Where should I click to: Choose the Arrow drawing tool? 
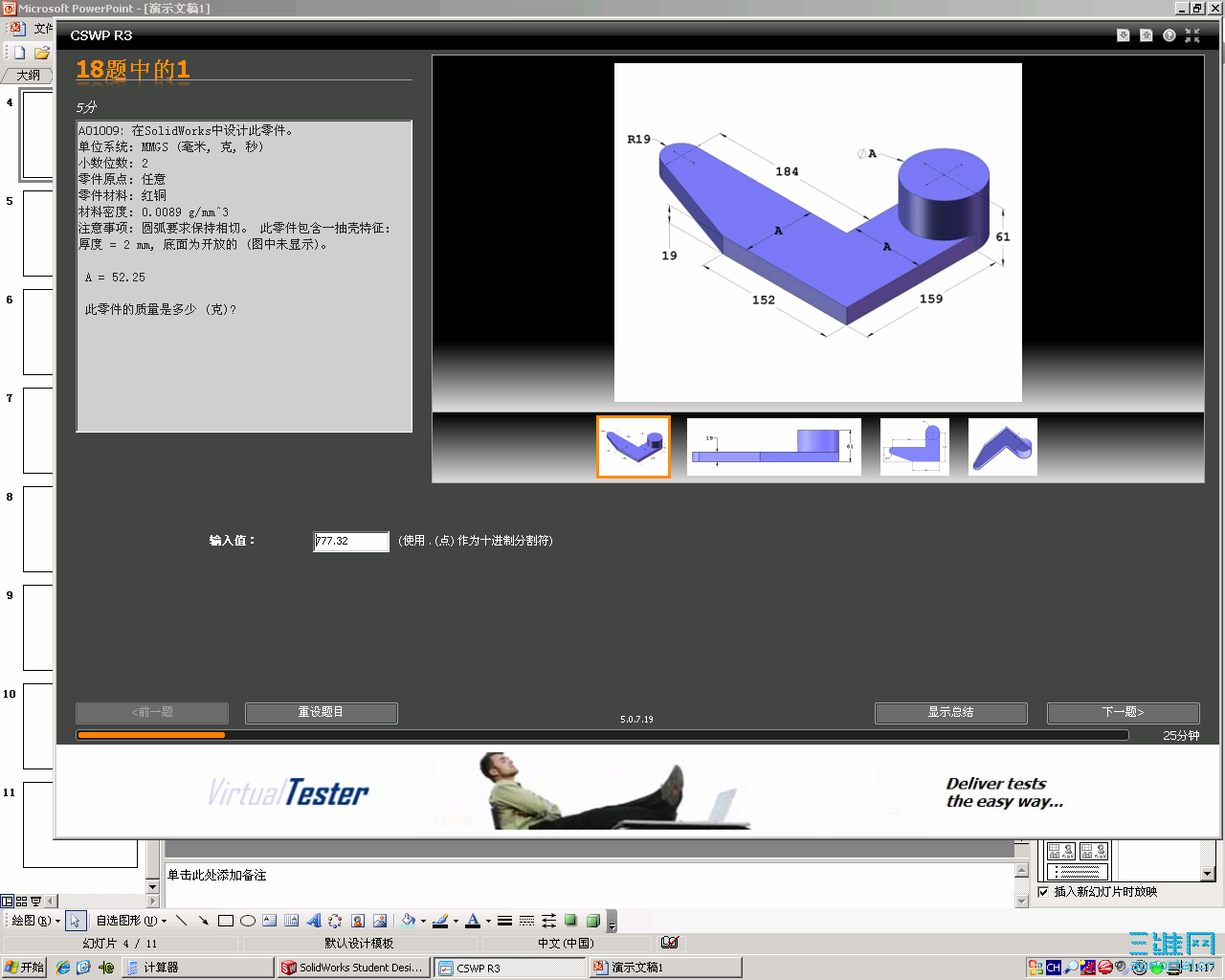pyautogui.click(x=204, y=921)
